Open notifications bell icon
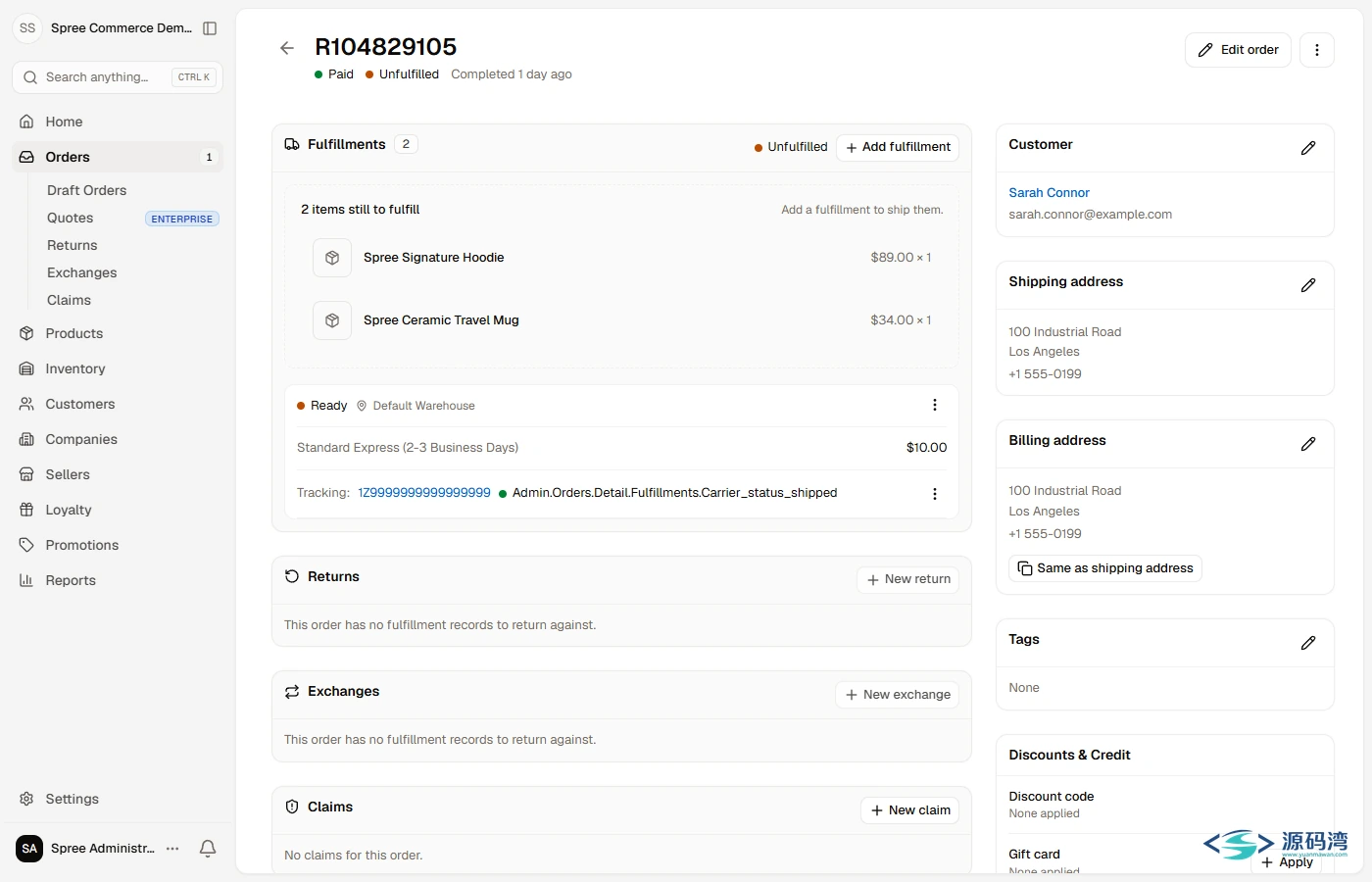 [x=208, y=849]
